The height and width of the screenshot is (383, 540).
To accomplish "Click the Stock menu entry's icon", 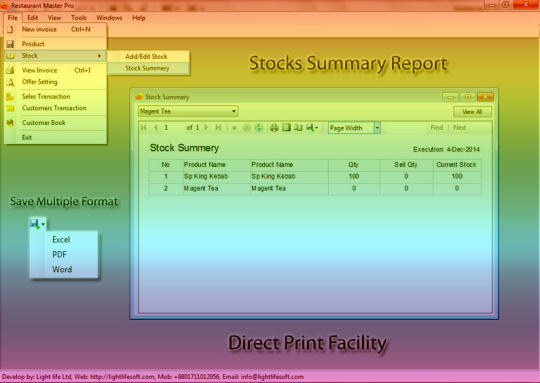I will coord(10,56).
